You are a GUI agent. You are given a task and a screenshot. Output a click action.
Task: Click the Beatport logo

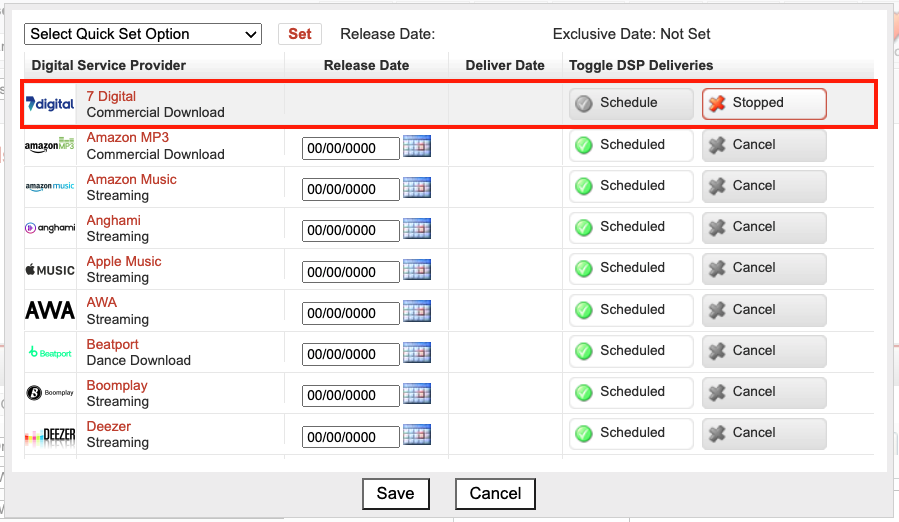click(50, 352)
